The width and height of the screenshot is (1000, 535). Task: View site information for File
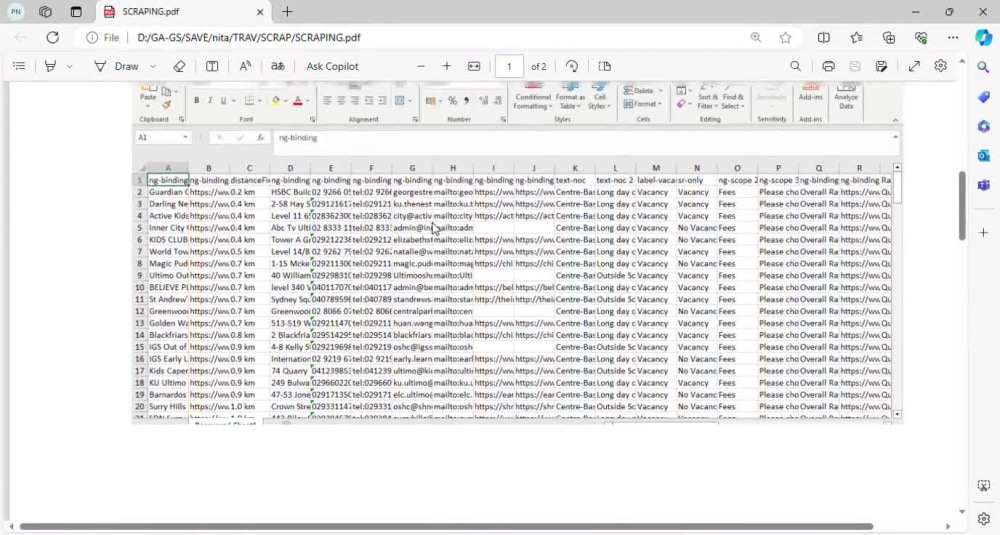(103, 38)
